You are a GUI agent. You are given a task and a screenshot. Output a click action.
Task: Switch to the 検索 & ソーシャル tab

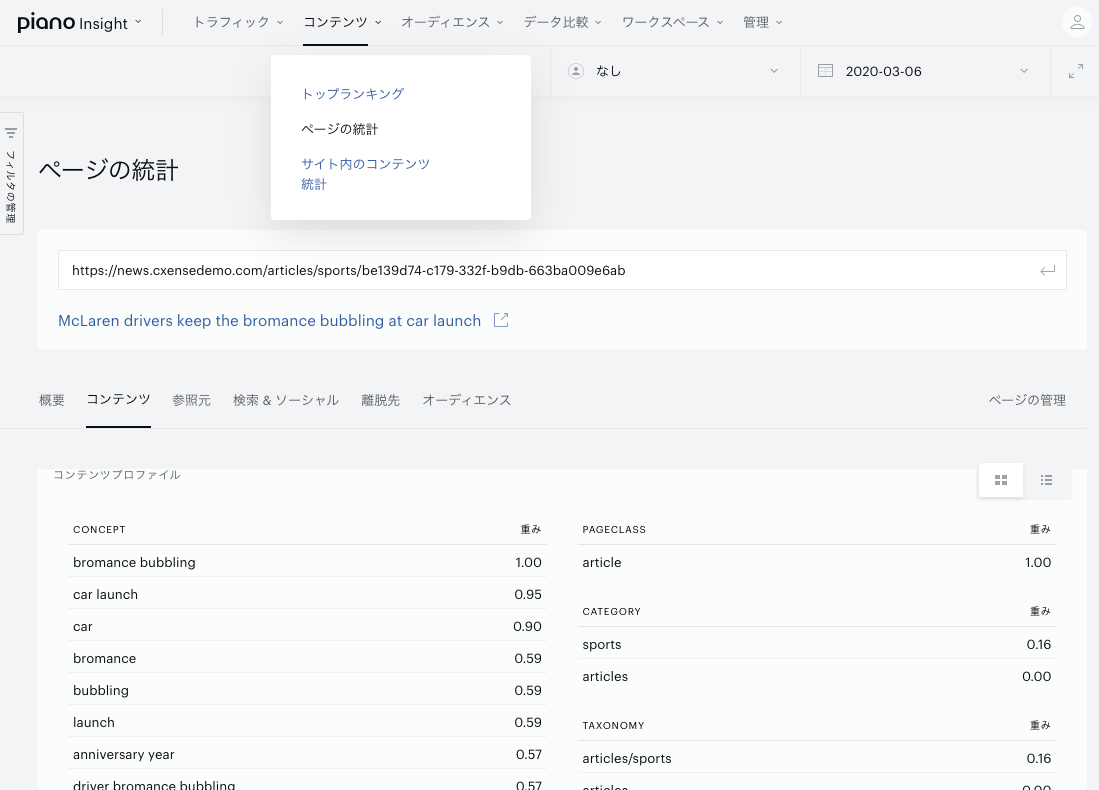coord(286,400)
